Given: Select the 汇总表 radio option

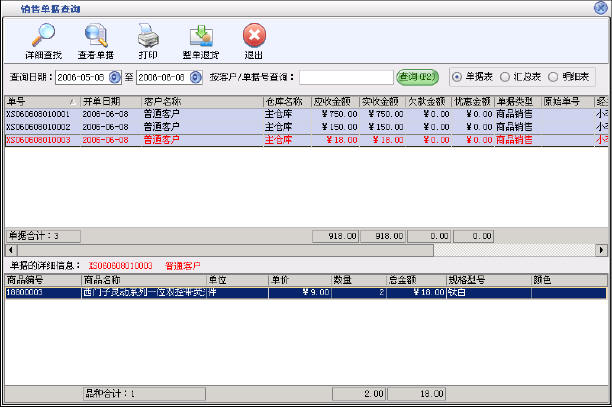Looking at the screenshot, I should [x=504, y=76].
